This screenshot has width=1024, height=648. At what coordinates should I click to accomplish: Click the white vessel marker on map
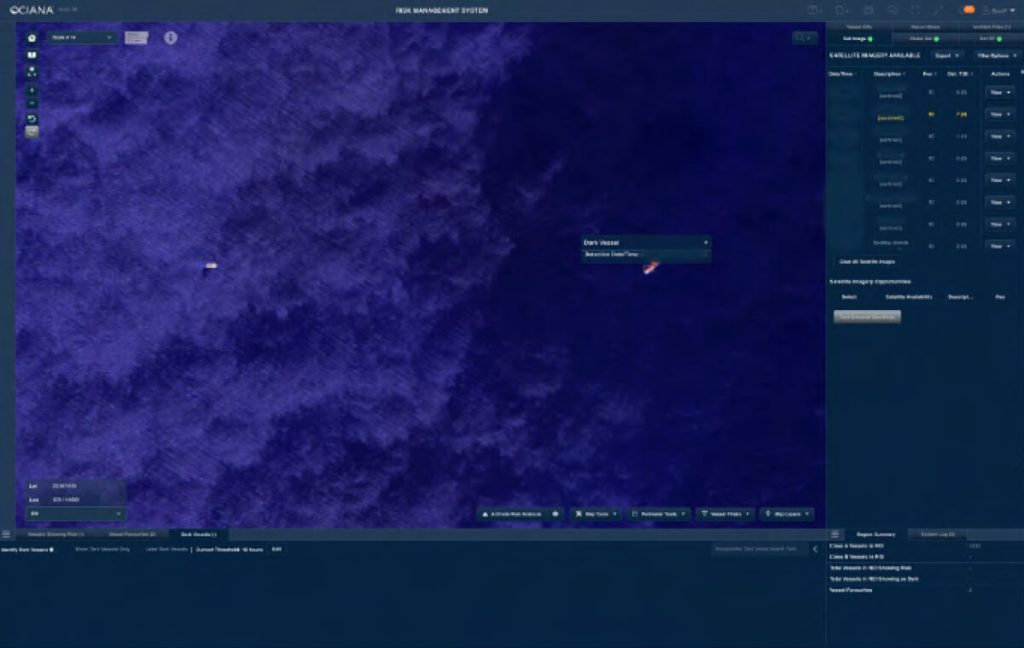[x=210, y=266]
